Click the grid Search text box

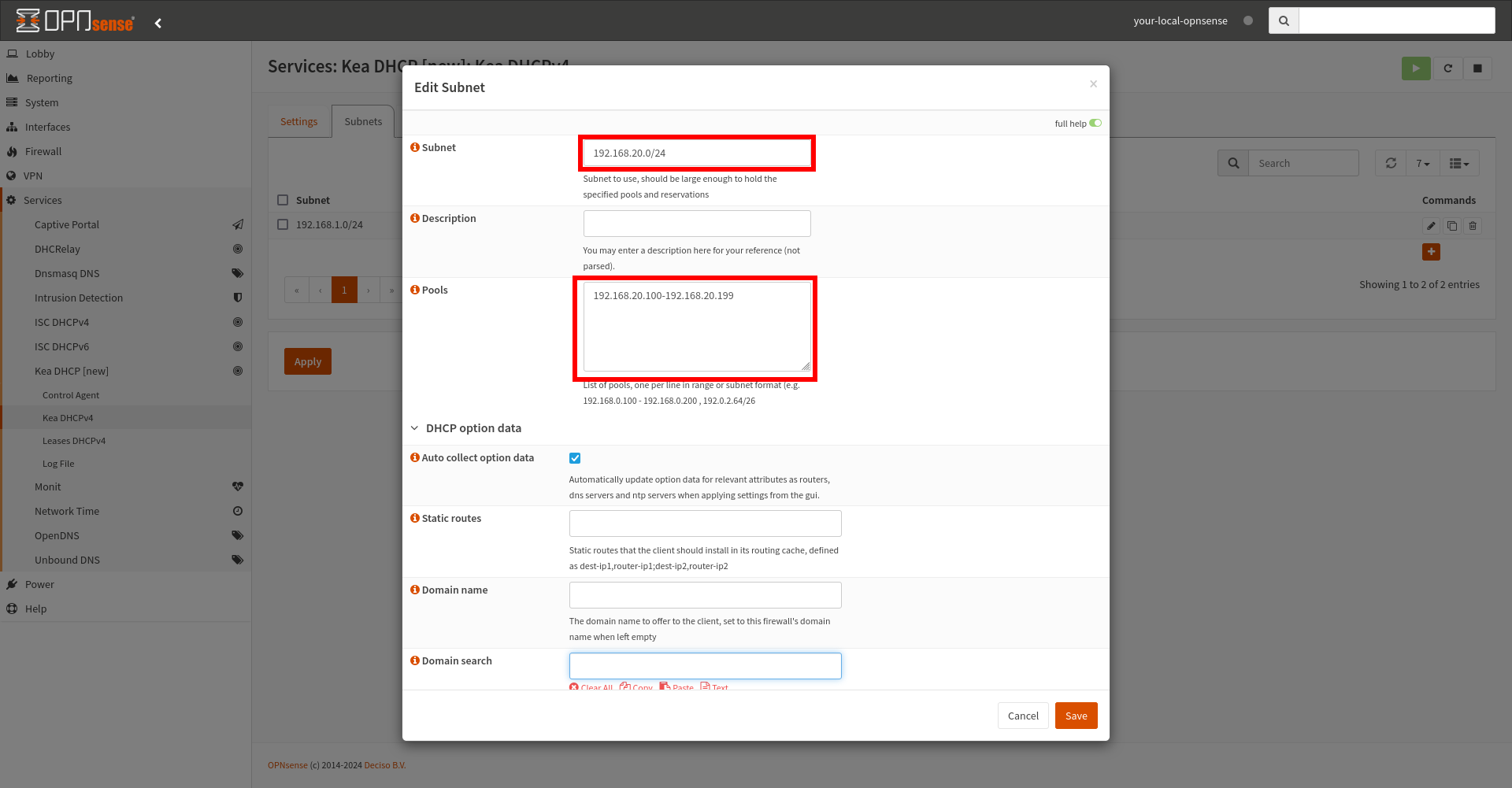click(1303, 163)
